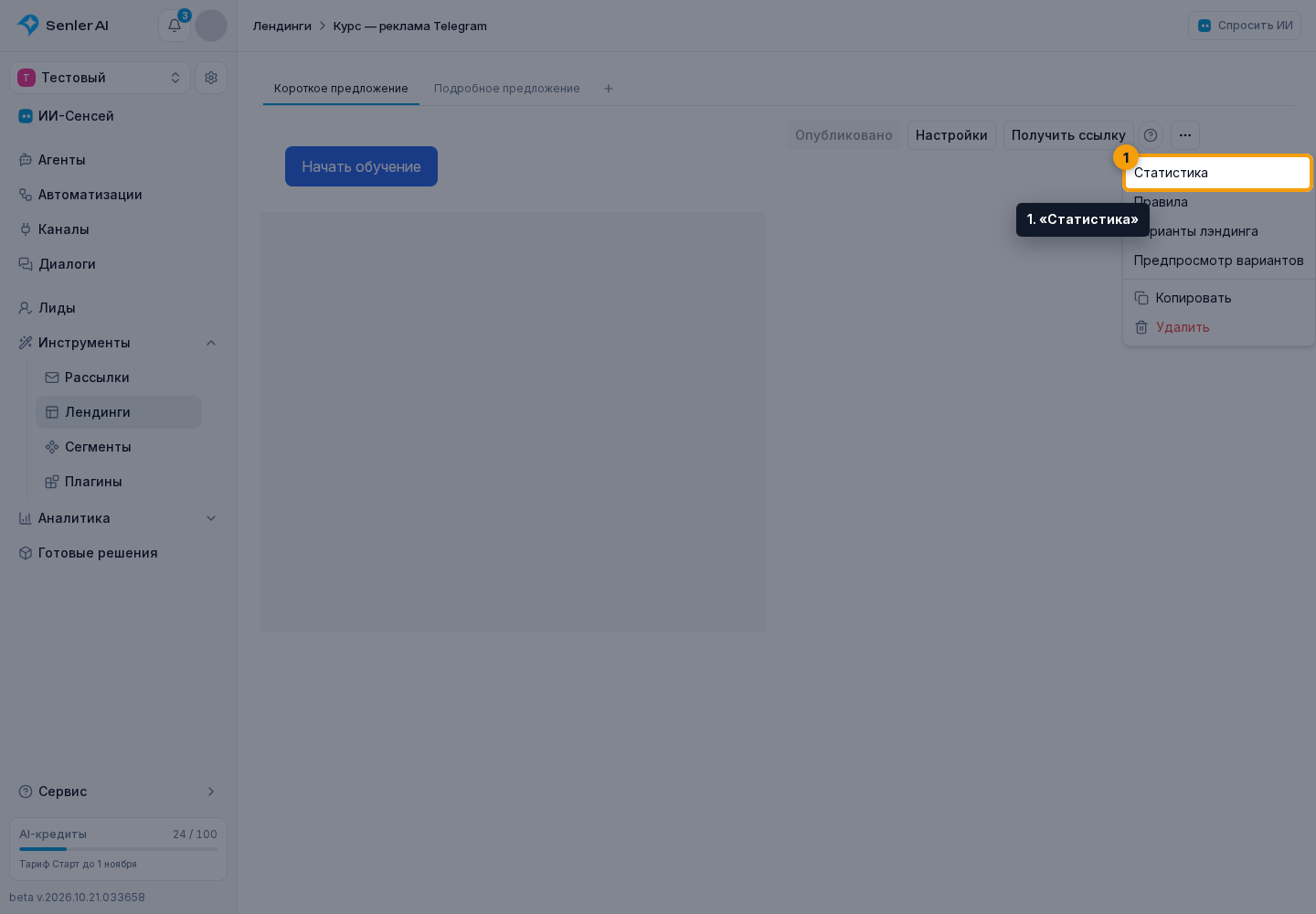Screen dimensions: 1316x914
Task: Choose Удалить in the menu
Action: [x=1218, y=327]
